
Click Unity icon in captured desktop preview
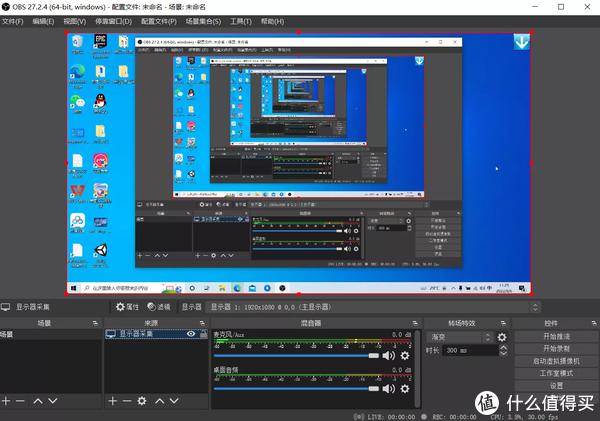tap(101, 255)
